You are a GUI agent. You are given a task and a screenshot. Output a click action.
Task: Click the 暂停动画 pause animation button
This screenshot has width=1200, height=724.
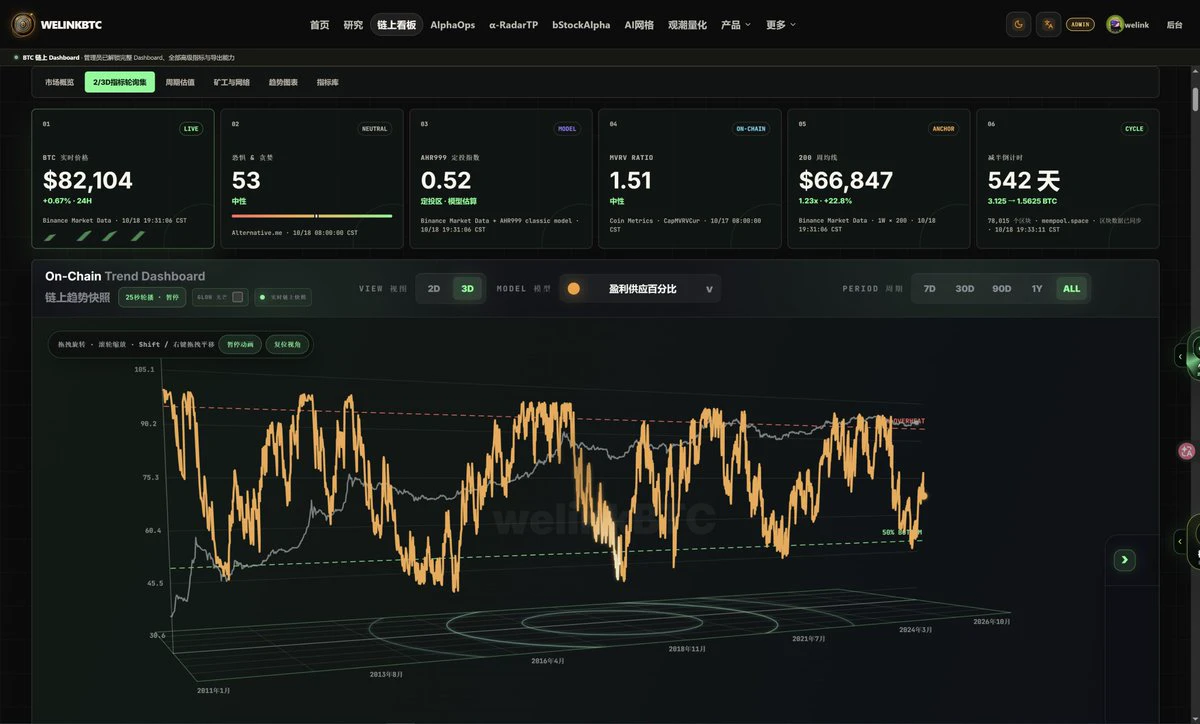[x=240, y=344]
